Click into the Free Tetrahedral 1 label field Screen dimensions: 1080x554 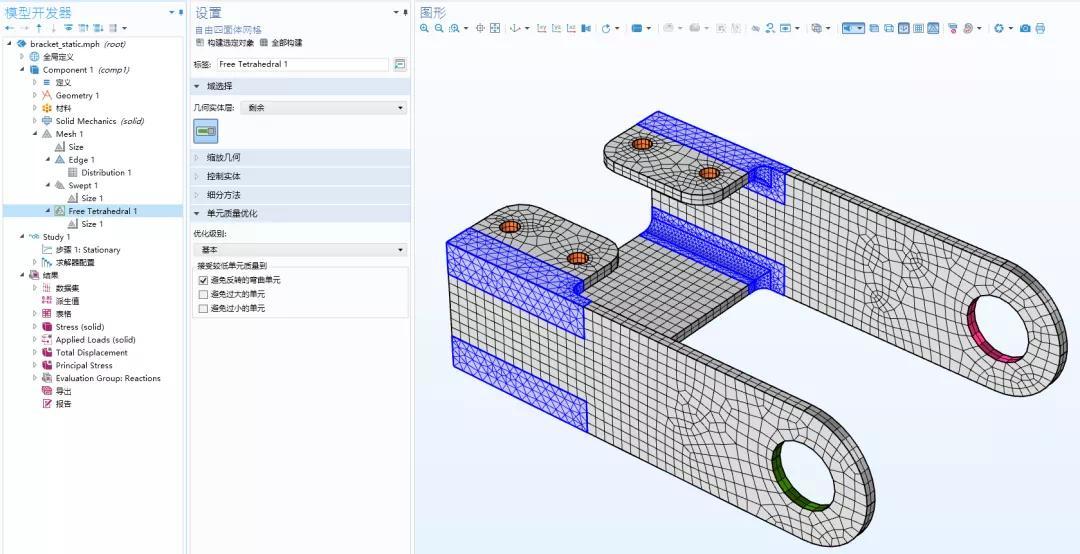click(302, 64)
